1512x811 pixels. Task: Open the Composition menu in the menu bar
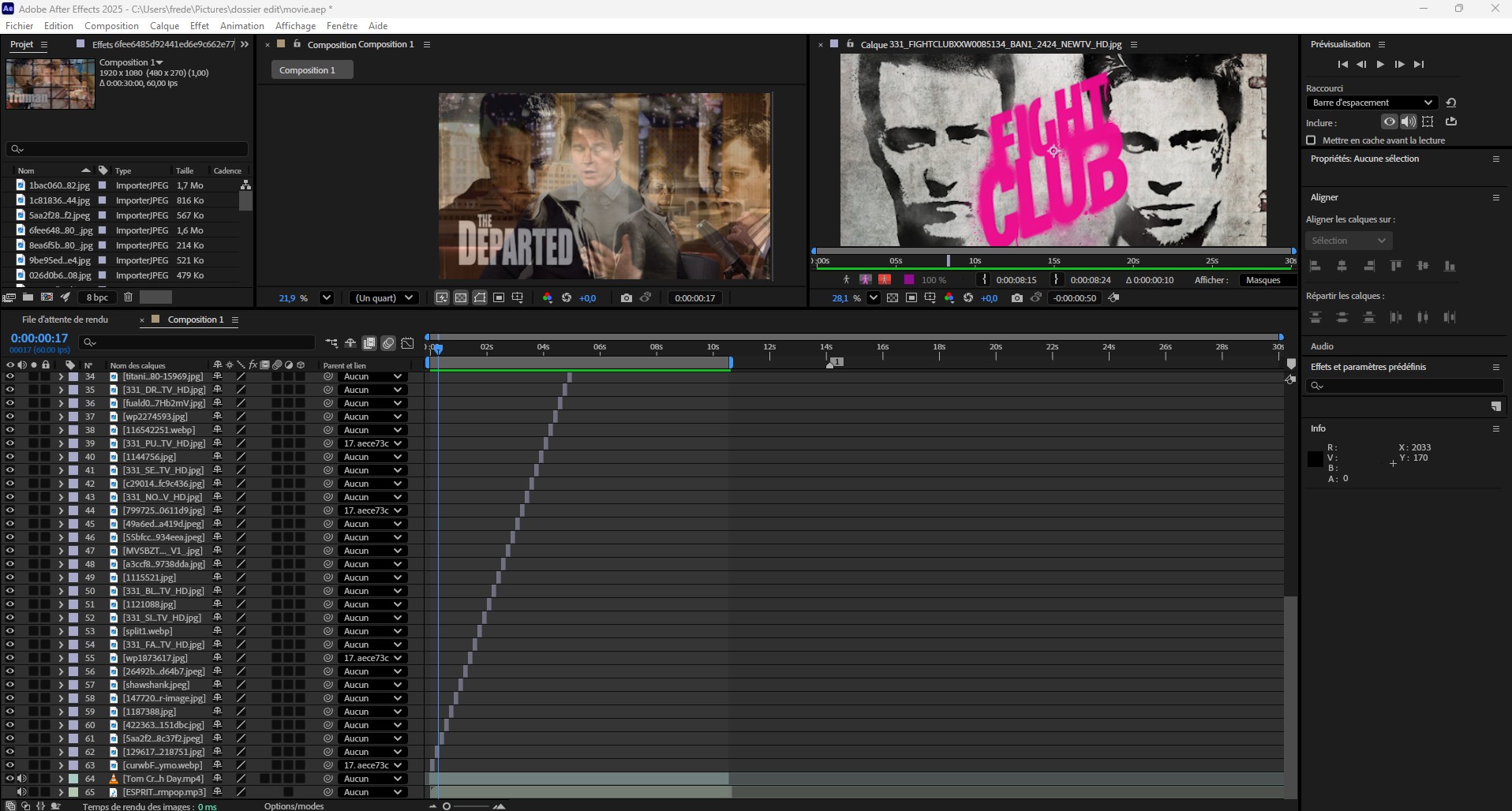click(x=111, y=26)
